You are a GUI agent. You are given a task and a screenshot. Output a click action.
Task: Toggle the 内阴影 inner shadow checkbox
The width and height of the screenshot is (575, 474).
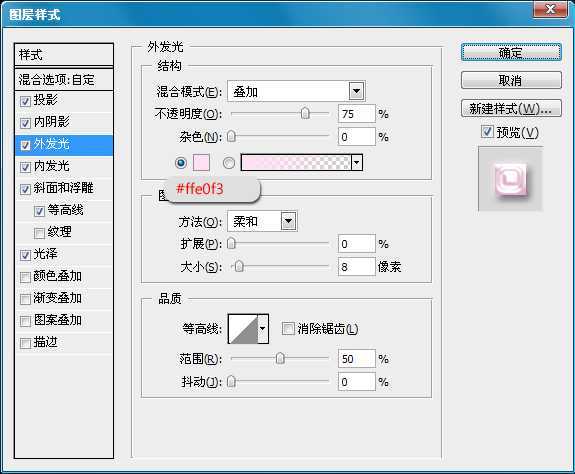pyautogui.click(x=25, y=123)
